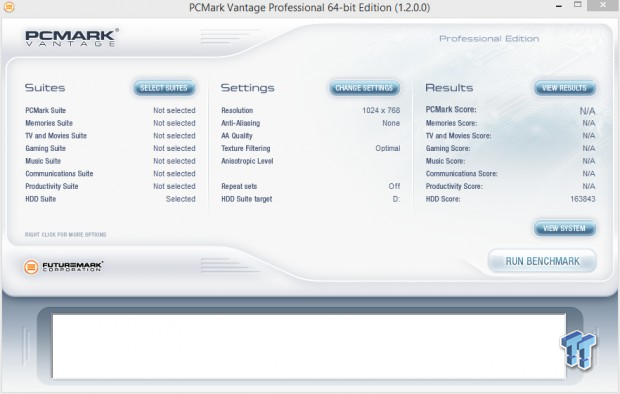
Task: Click the Repeat sets label
Action: tap(239, 186)
